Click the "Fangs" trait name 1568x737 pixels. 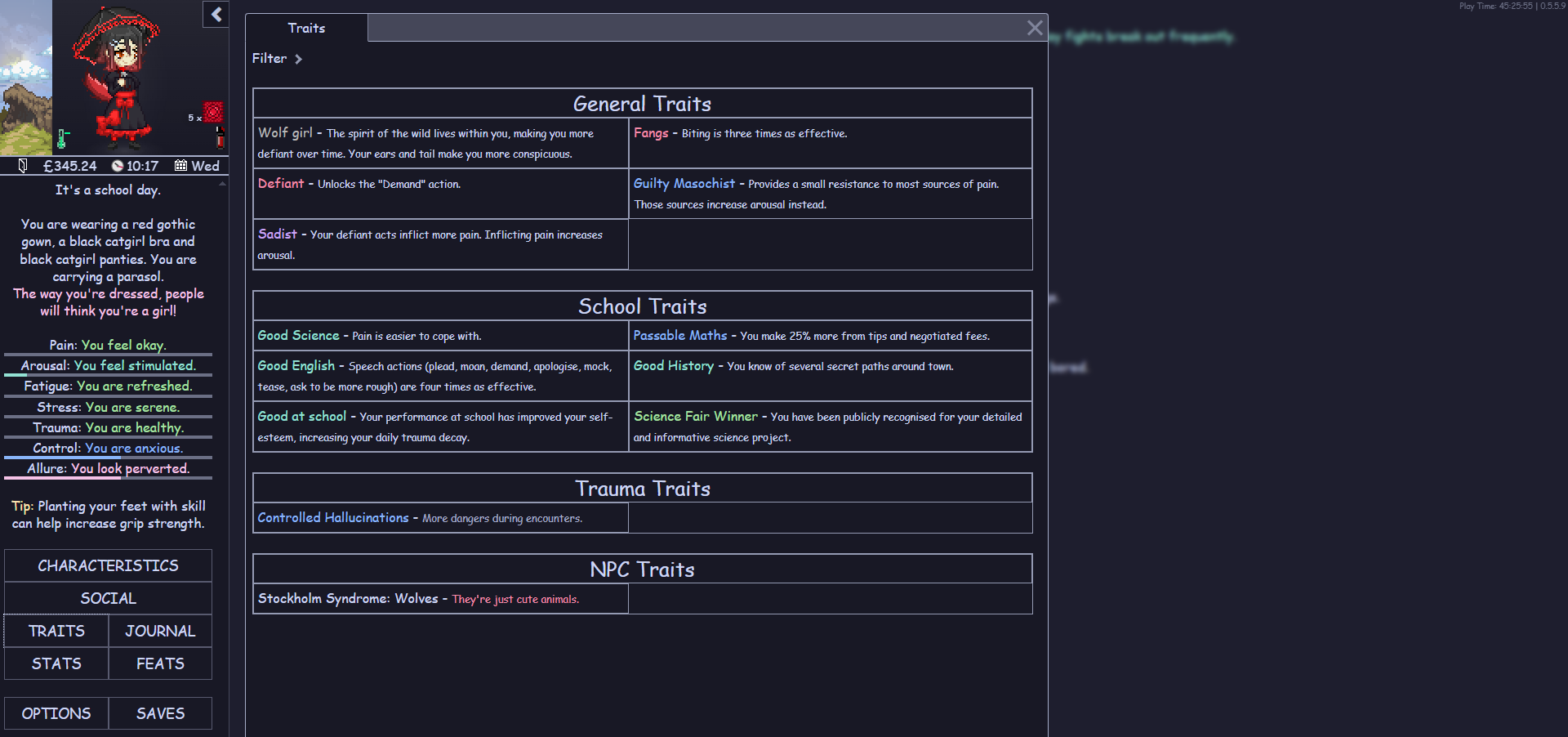[x=651, y=132]
